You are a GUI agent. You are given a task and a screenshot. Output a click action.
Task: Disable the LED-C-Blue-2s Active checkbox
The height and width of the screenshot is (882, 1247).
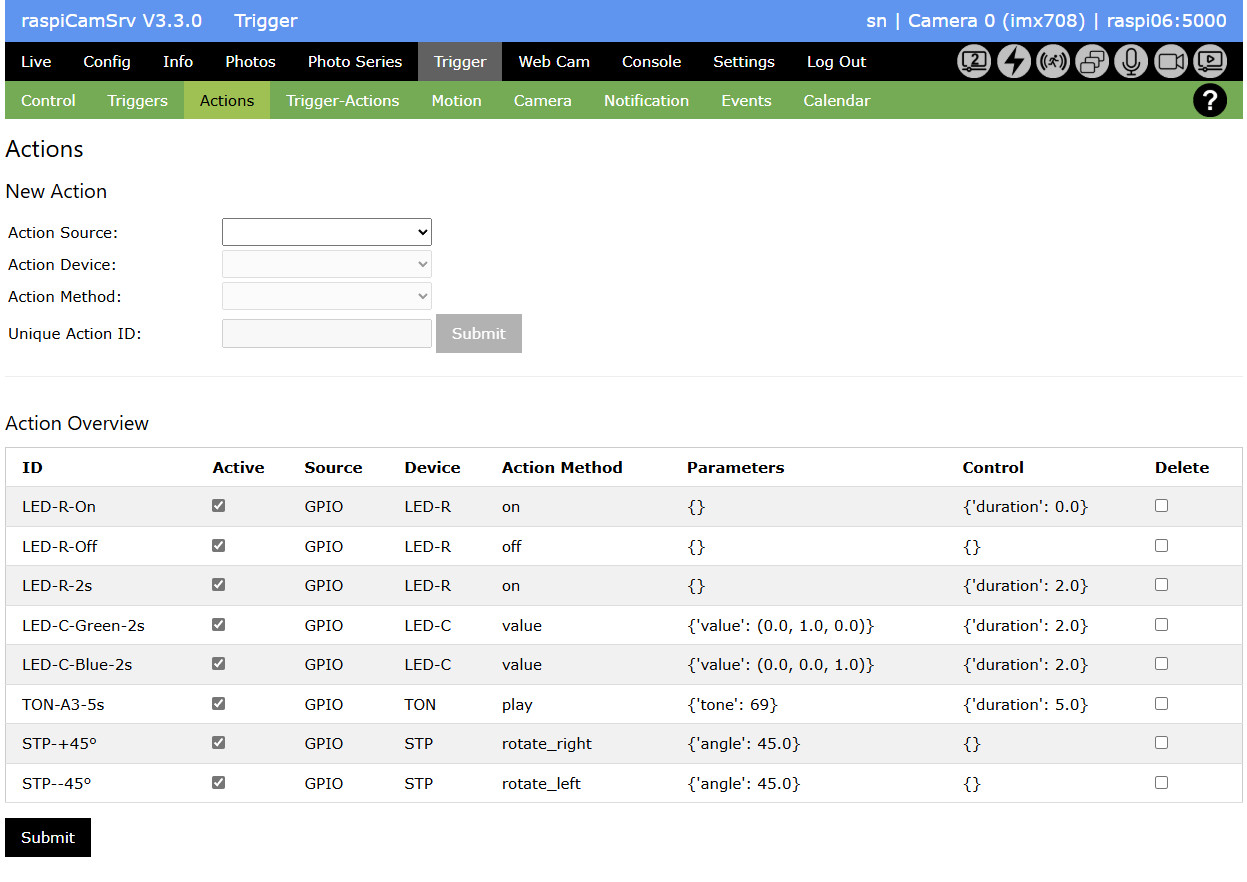click(219, 664)
